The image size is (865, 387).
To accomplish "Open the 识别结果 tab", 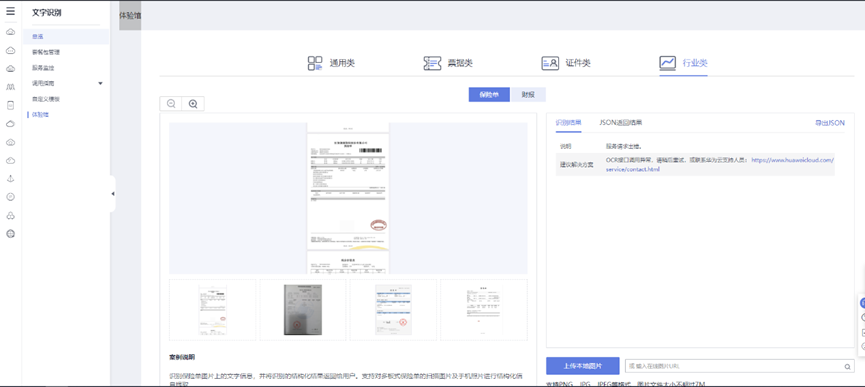I will coord(568,123).
